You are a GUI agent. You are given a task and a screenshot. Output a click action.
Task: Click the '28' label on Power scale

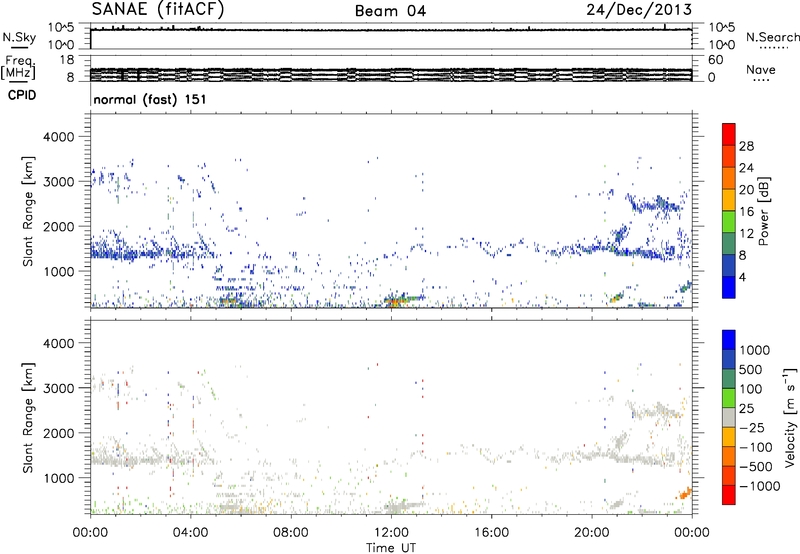(746, 146)
